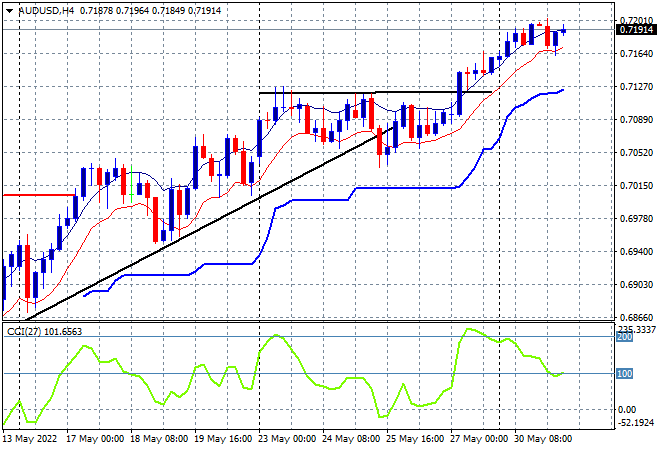Select the 13 May 2022 time label
Screen dimensions: 660x450
click(x=30, y=439)
